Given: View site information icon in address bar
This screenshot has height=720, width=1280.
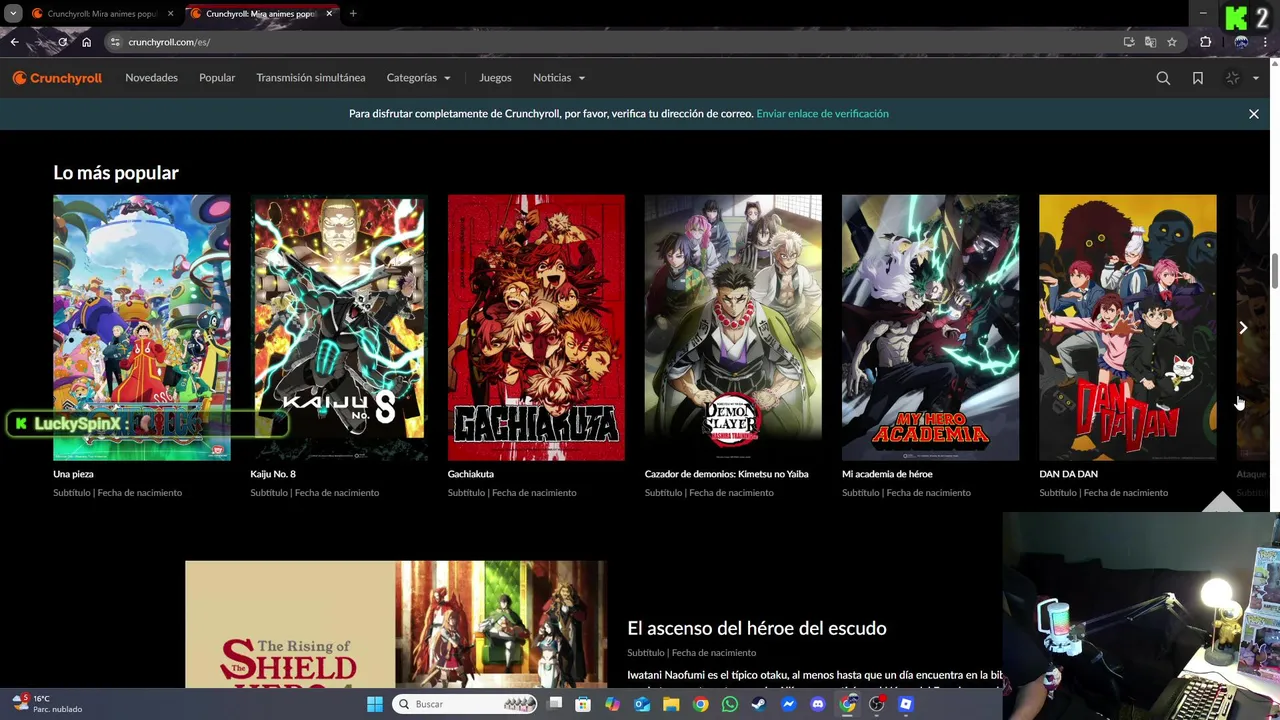Looking at the screenshot, I should [x=115, y=42].
